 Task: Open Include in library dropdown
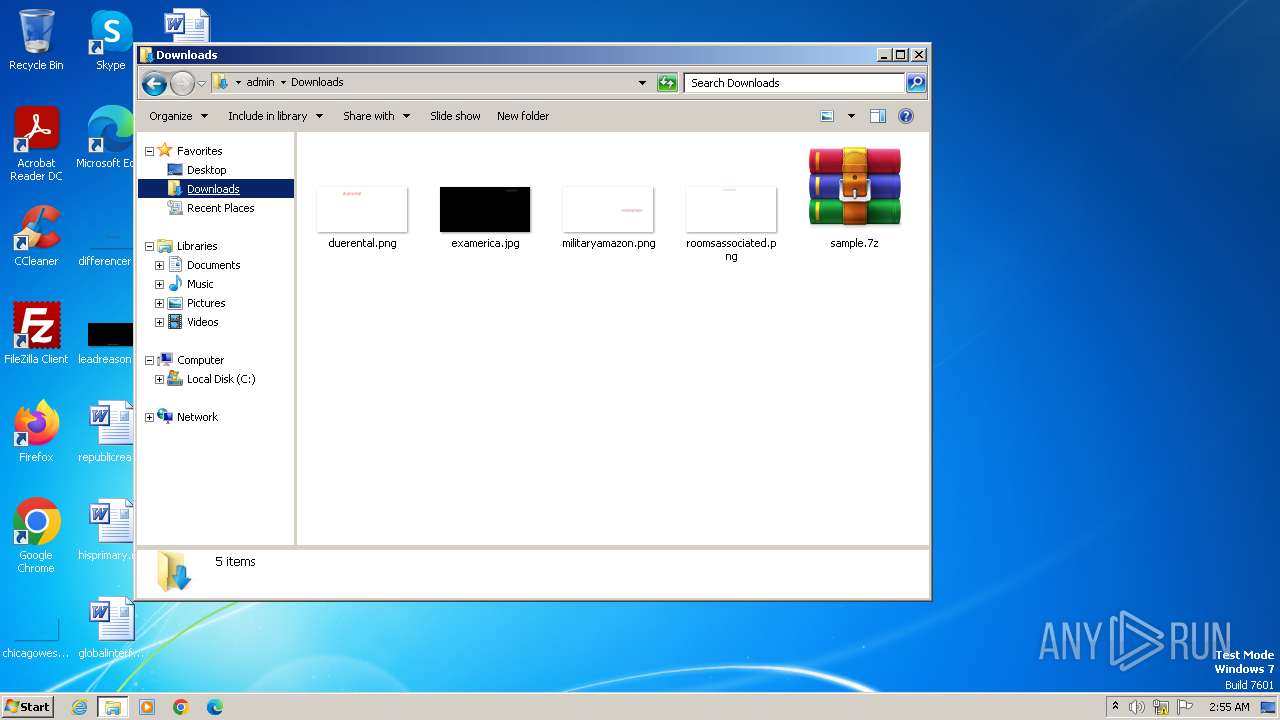click(x=275, y=116)
